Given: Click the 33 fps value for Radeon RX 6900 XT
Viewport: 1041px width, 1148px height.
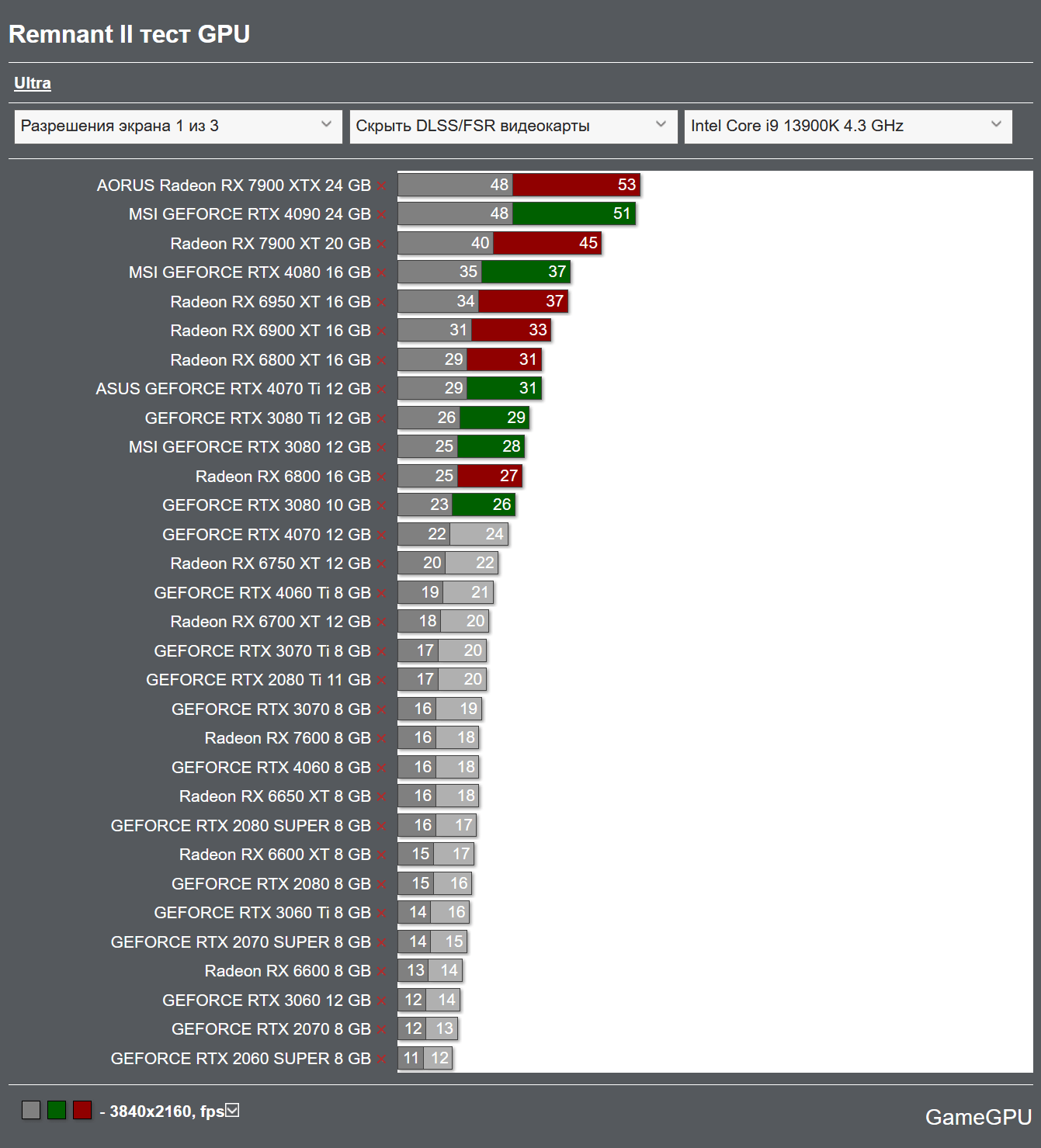Looking at the screenshot, I should (x=538, y=330).
